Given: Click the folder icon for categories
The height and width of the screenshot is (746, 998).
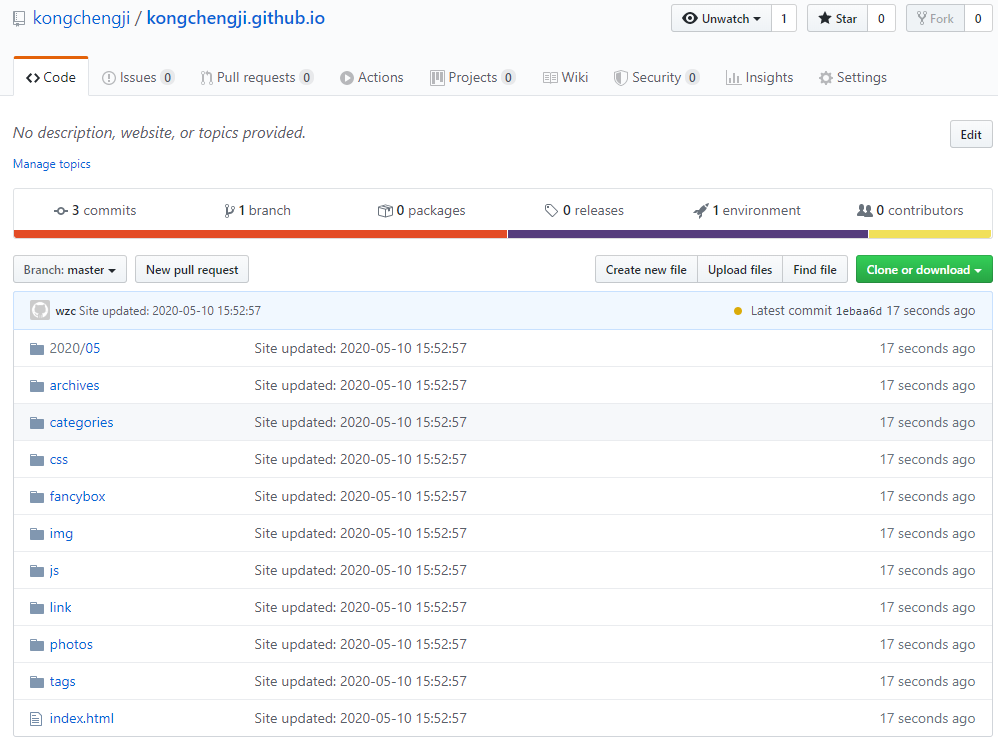Looking at the screenshot, I should click(x=37, y=423).
